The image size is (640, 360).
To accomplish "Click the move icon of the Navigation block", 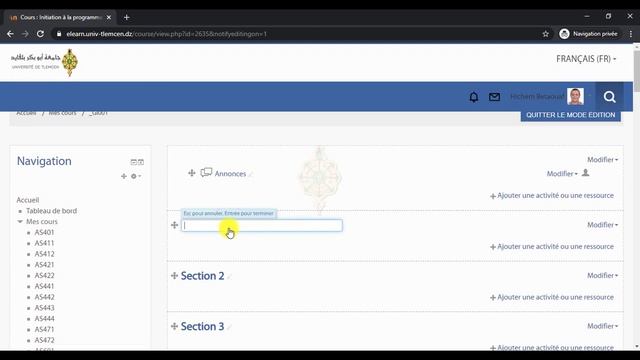I will pos(124,176).
